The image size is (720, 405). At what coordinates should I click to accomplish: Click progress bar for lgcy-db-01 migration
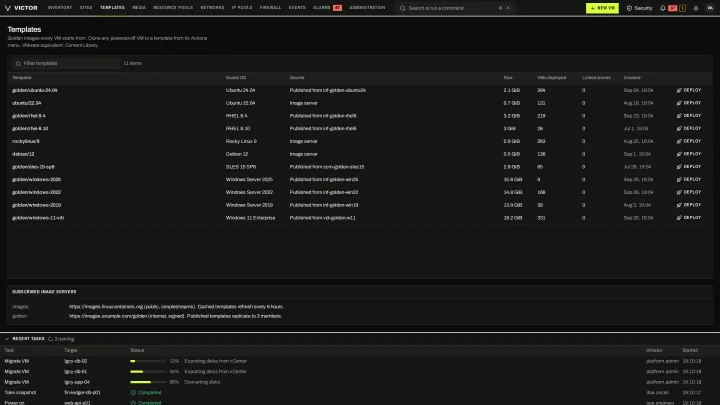tap(148, 371)
